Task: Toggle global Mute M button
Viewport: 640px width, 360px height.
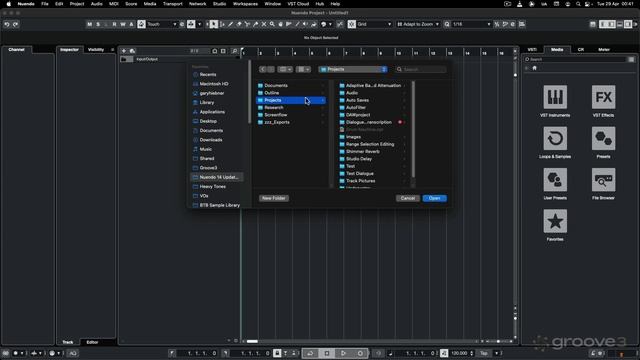Action: tap(89, 24)
